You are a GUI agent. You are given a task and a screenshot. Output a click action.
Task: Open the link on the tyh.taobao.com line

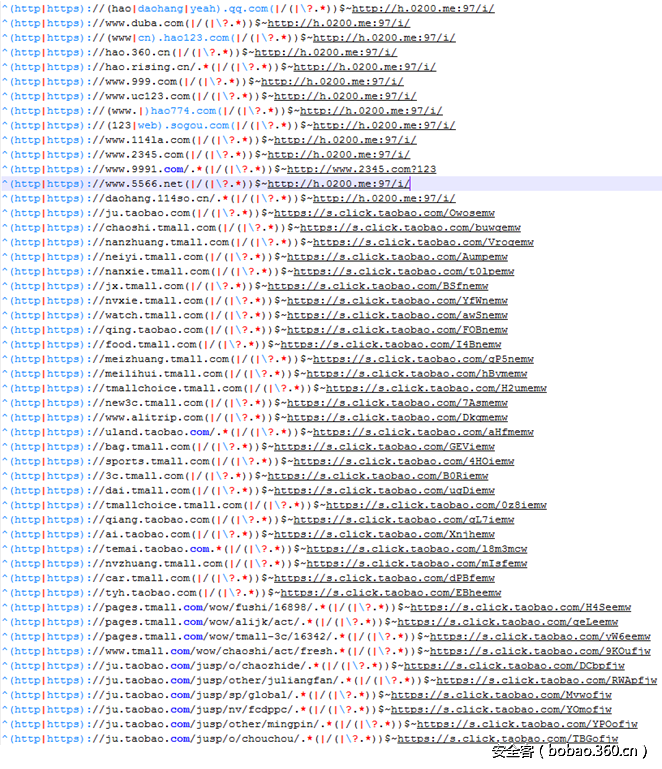[391, 593]
